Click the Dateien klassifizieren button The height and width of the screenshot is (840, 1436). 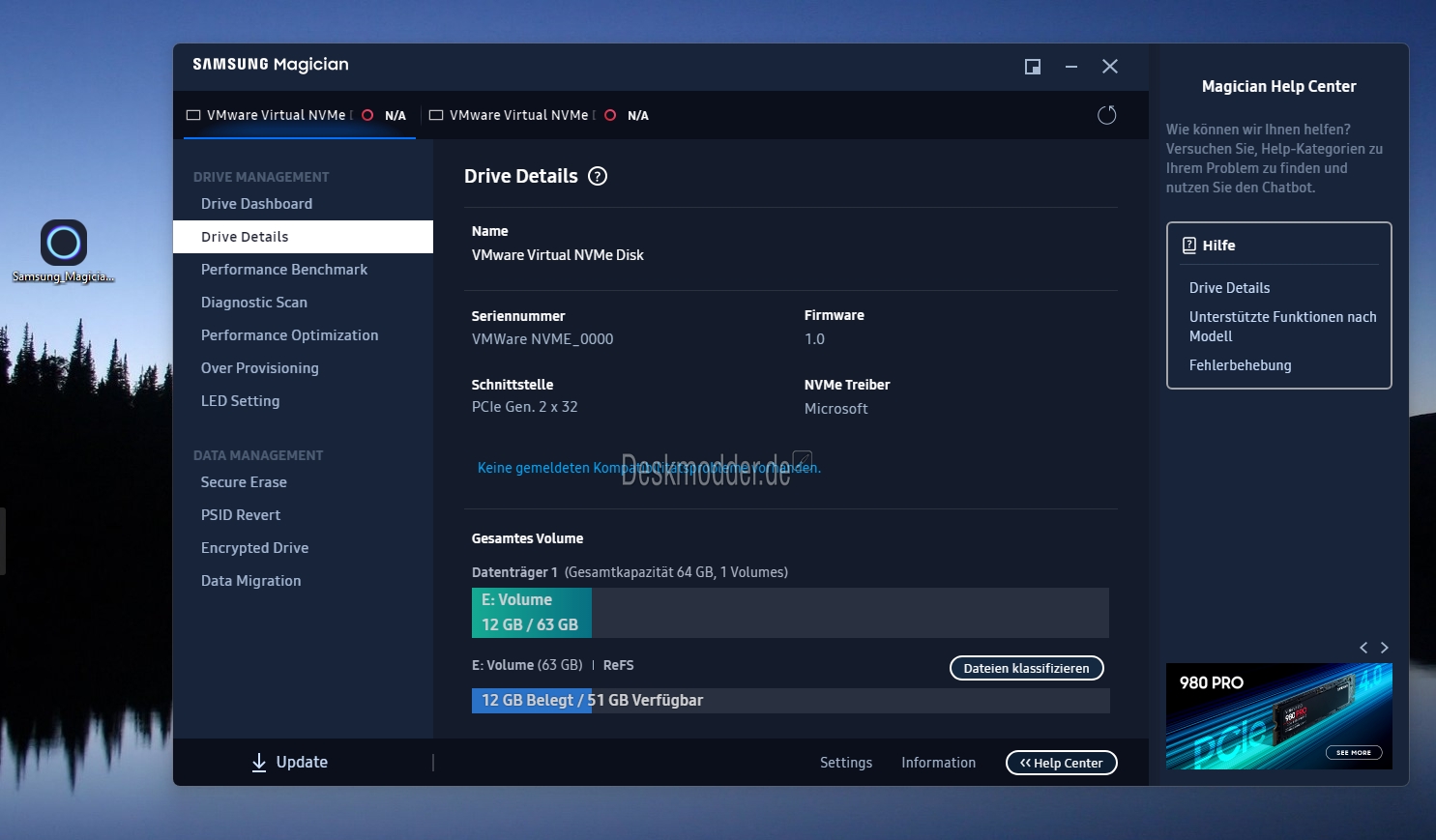1027,668
